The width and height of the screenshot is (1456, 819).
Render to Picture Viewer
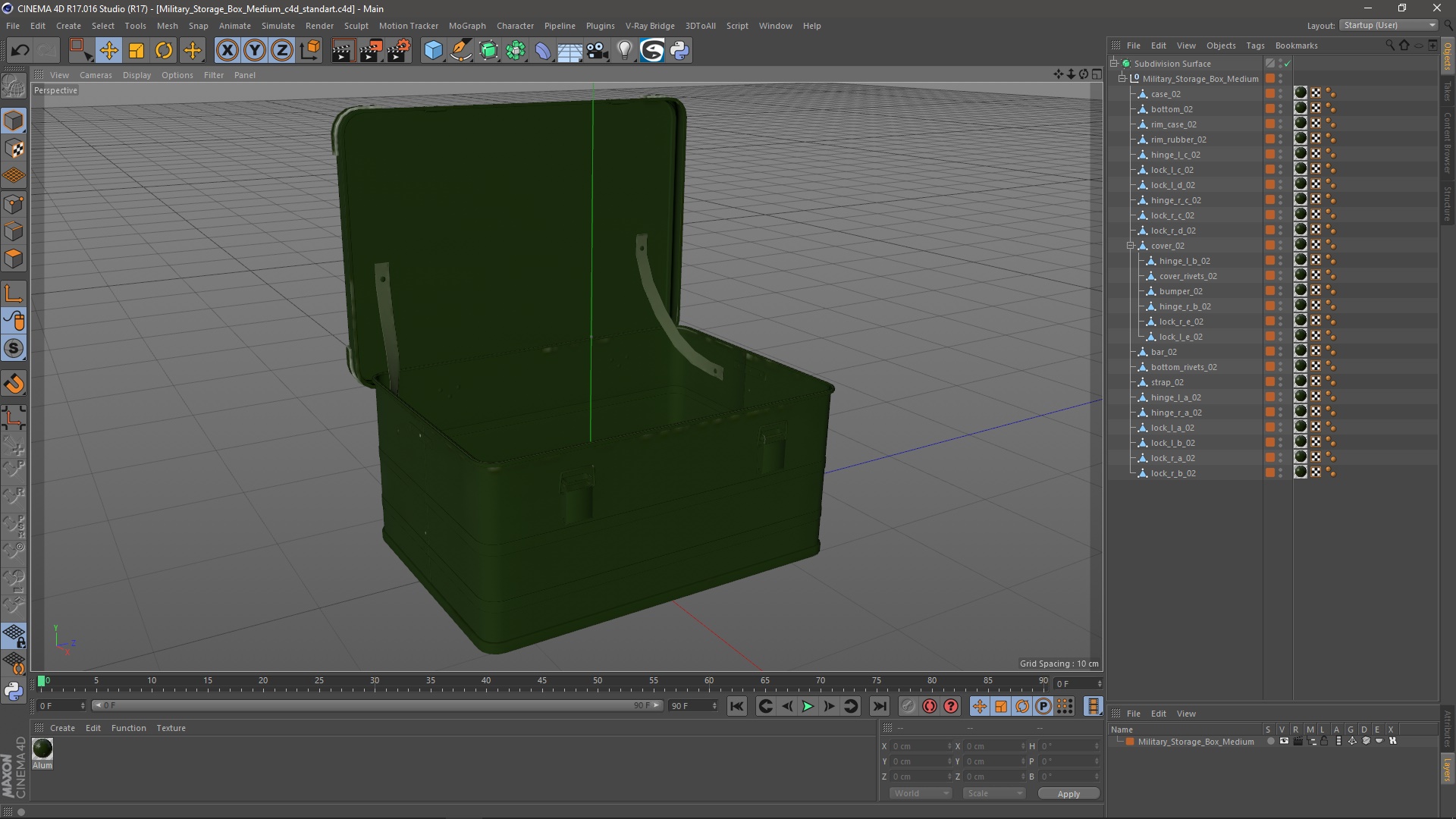pos(371,51)
